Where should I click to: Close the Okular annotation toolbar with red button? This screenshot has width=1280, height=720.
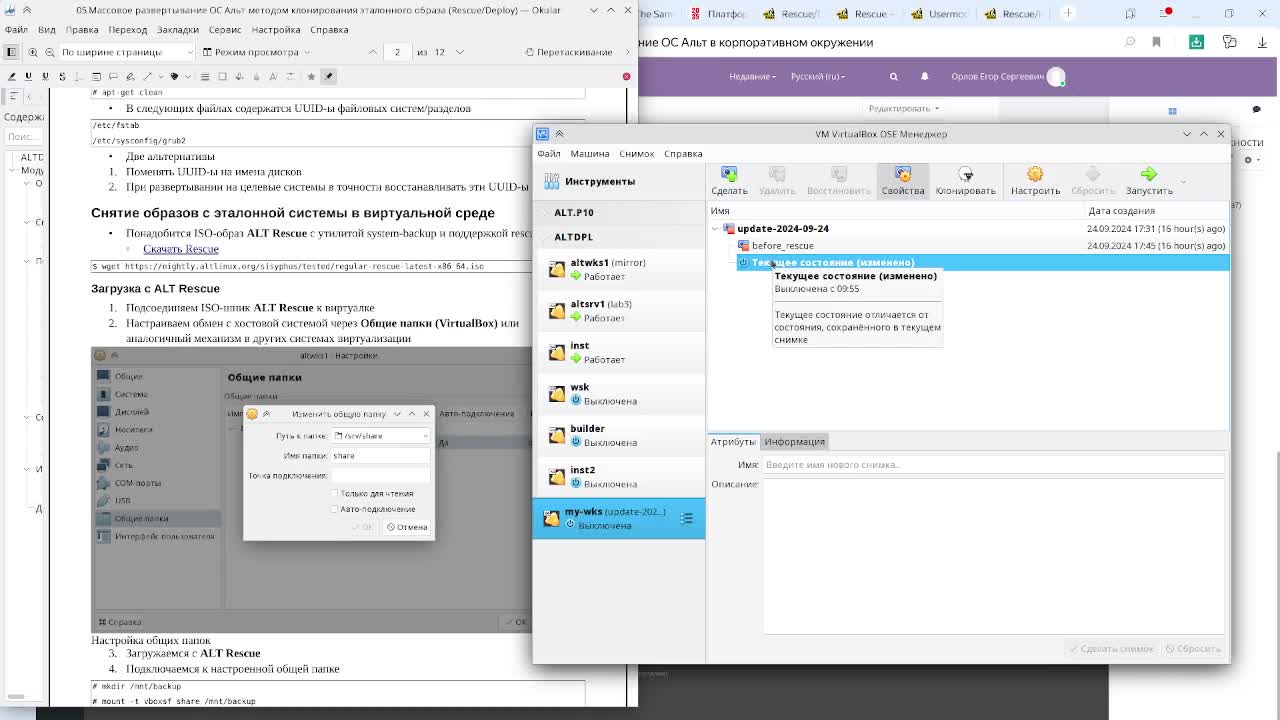pyautogui.click(x=626, y=76)
